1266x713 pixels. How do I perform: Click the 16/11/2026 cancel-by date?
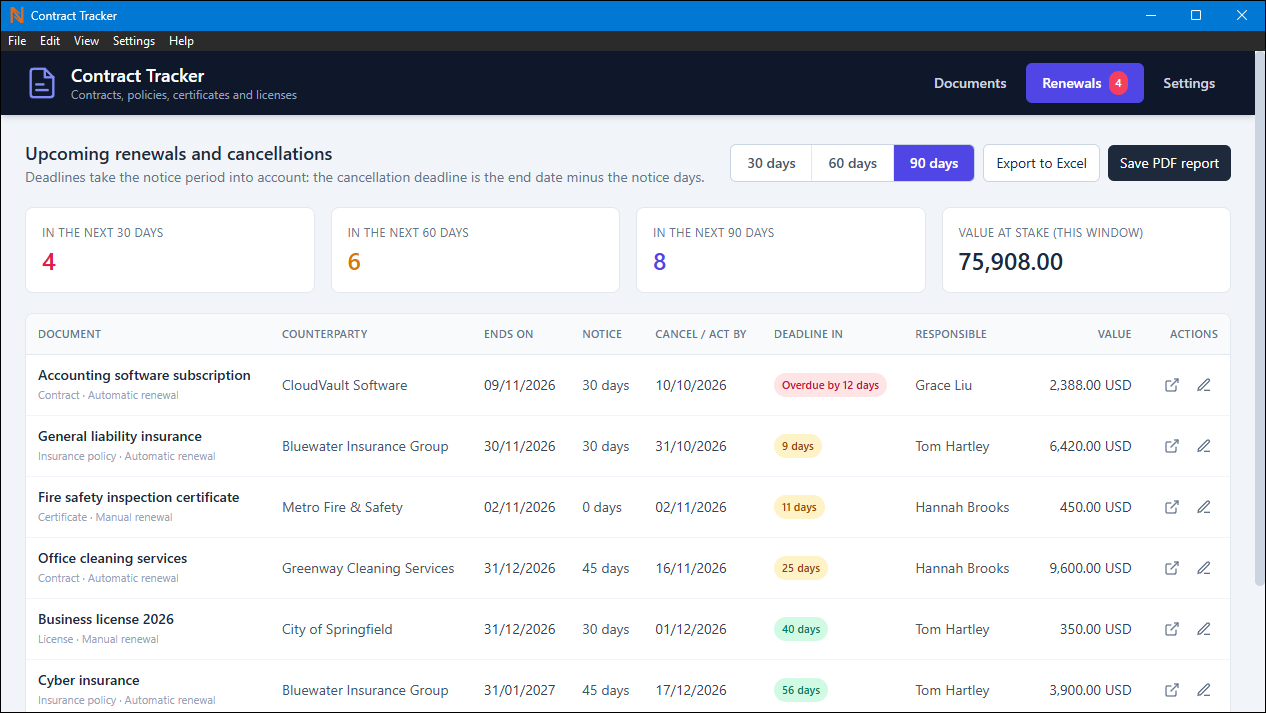(x=691, y=568)
